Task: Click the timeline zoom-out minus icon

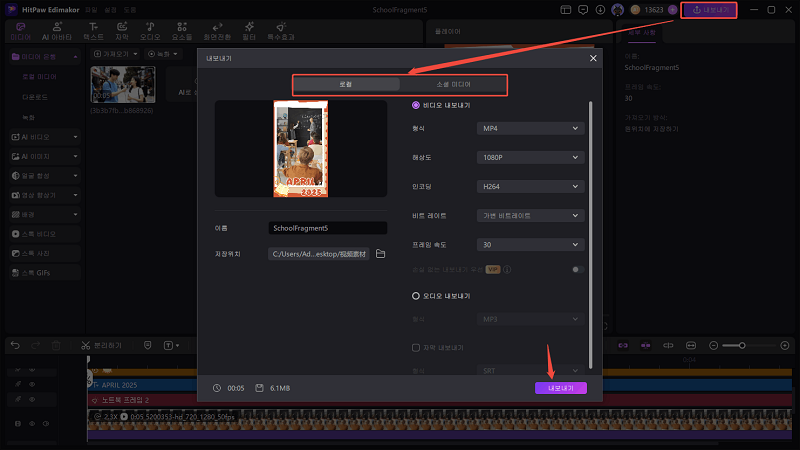Action: (712, 345)
